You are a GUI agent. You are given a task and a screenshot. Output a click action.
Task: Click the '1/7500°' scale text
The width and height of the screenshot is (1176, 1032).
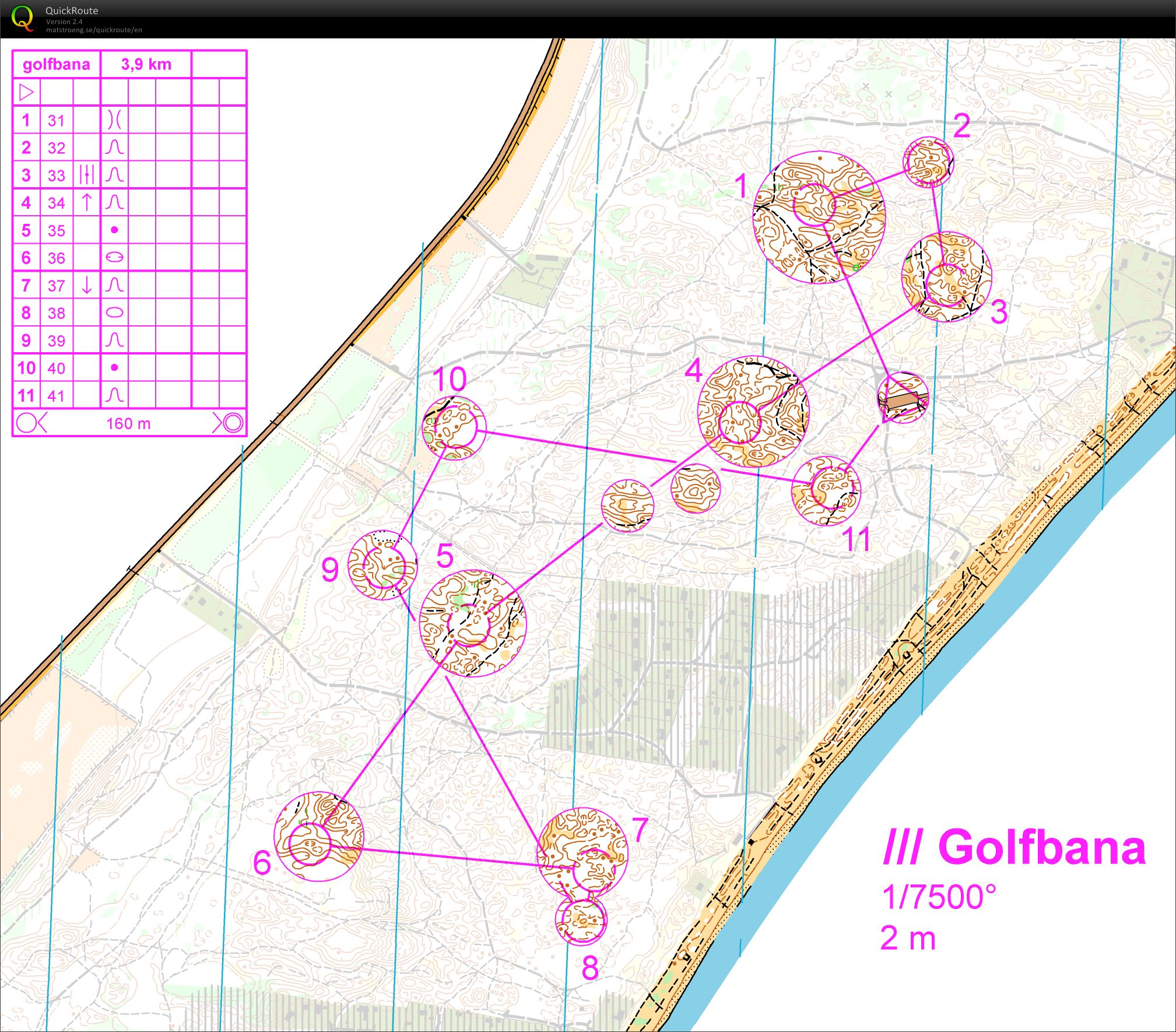tap(939, 897)
